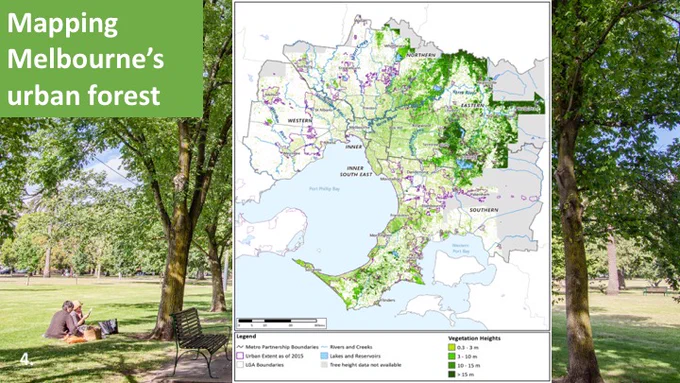Click the Urban Extent as of 2015 purple symbol
This screenshot has height=383, width=680.
coord(240,356)
